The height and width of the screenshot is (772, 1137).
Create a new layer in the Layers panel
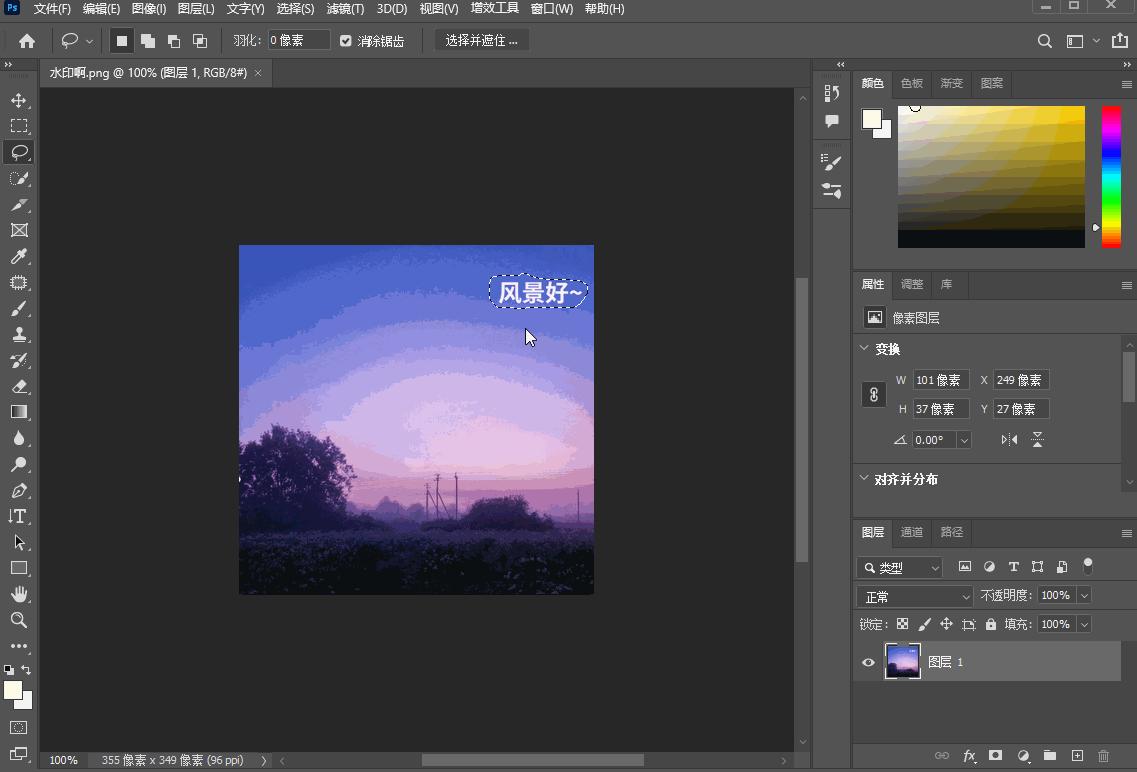click(1077, 756)
